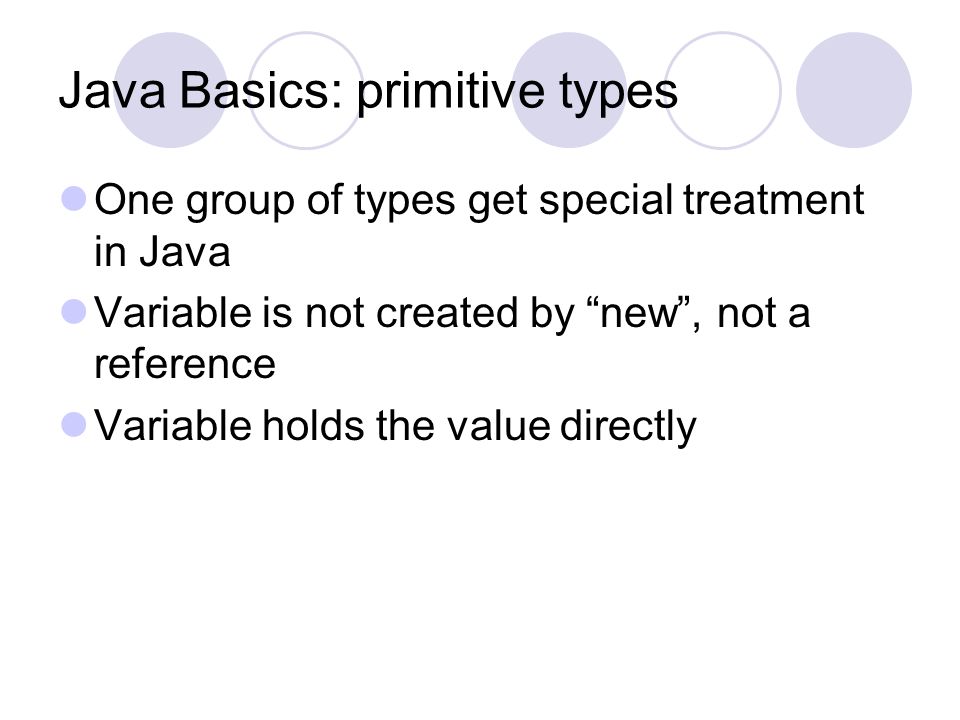
Task: Select the rightmost filled lavender circle
Action: pos(854,90)
